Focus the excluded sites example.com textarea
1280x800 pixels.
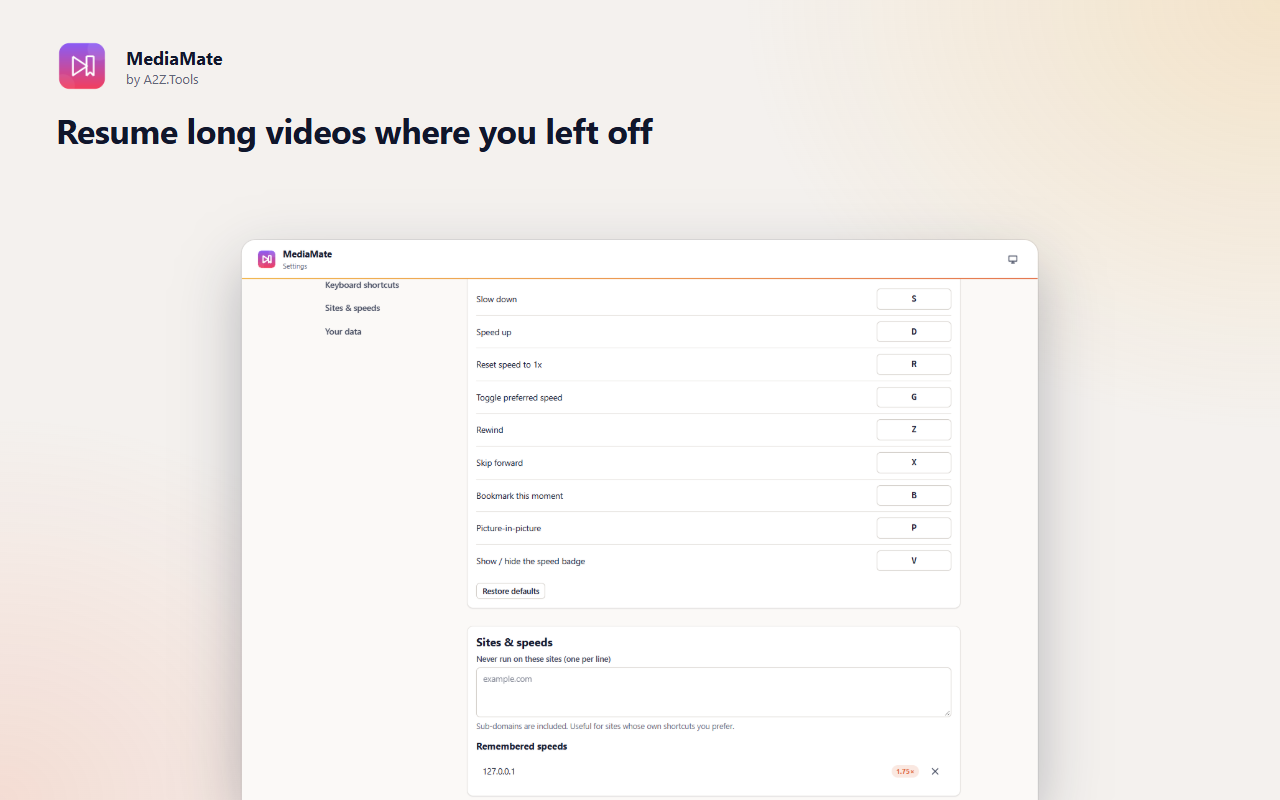pos(714,692)
